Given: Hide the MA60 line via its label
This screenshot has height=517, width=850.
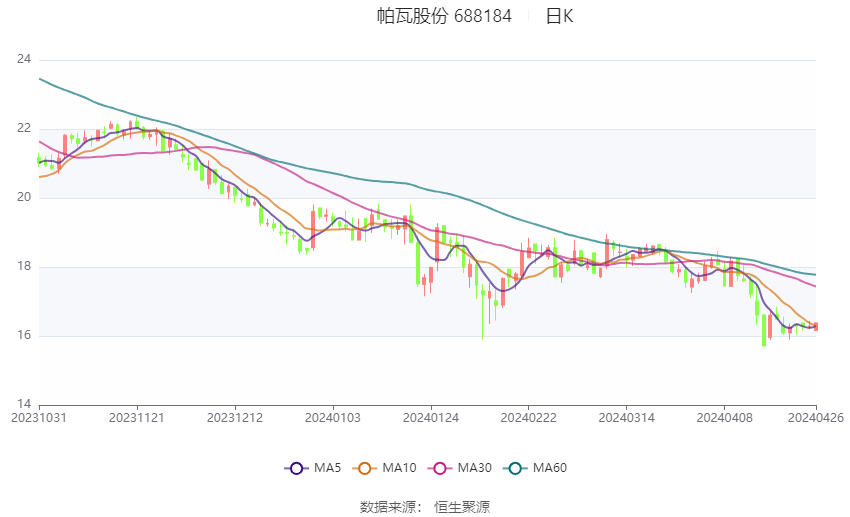Looking at the screenshot, I should (550, 468).
